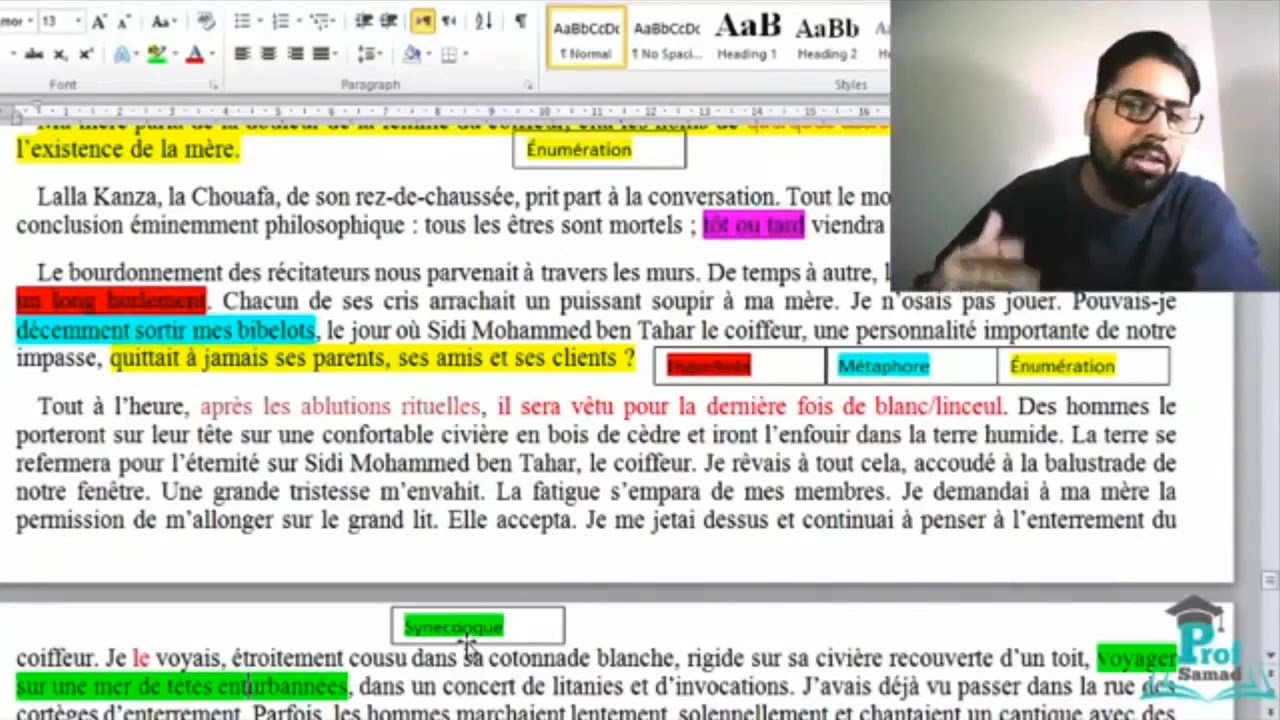Viewport: 1280px width, 720px height.
Task: Align text to the left
Action: pyautogui.click(x=242, y=54)
